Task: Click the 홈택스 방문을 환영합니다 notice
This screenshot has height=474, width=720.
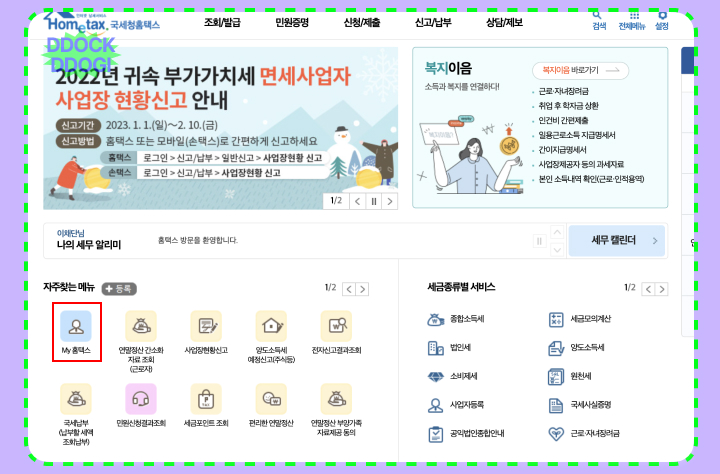Action: click(198, 240)
